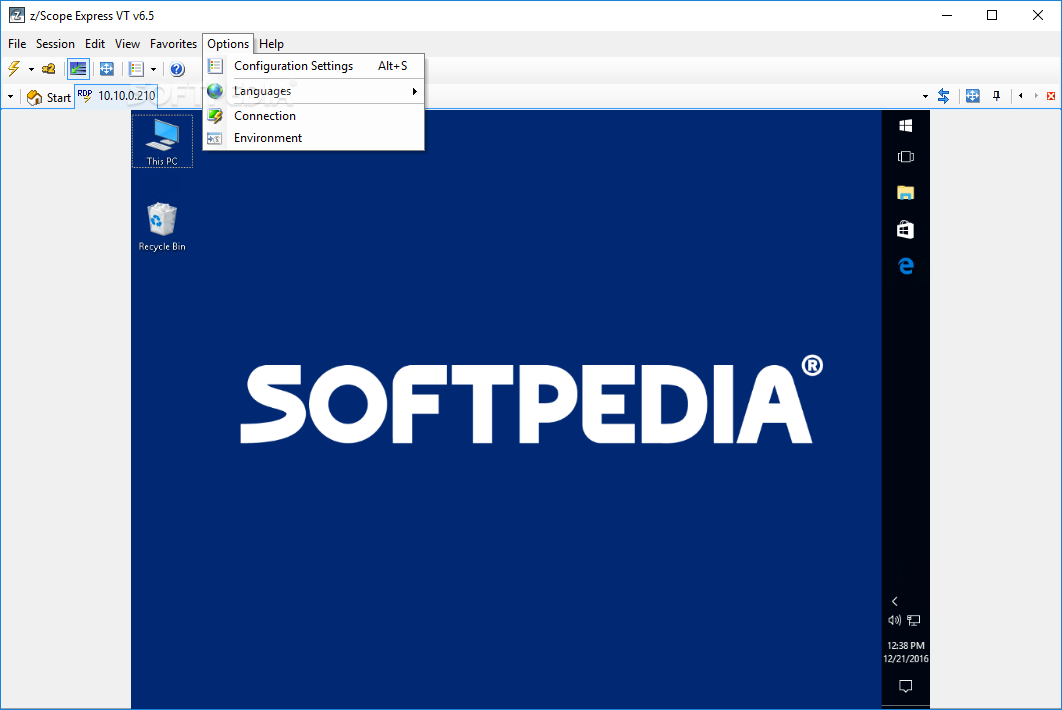Click the remote volume speaker icon

[x=894, y=620]
